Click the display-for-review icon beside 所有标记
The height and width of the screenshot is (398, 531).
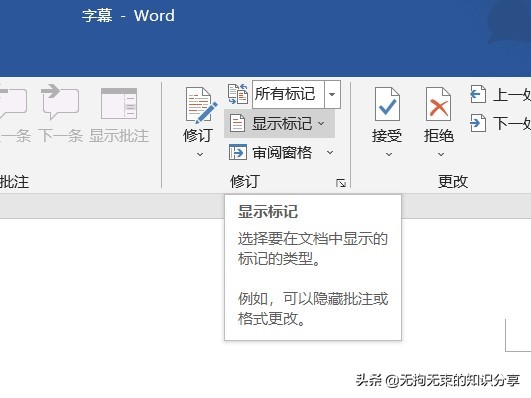[x=238, y=94]
